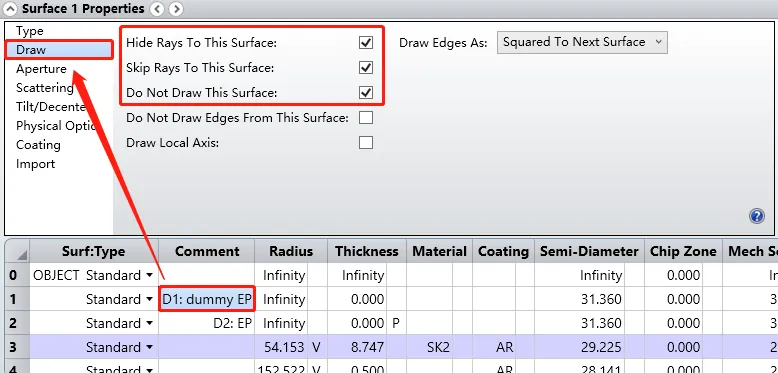Screen dimensions: 778x373
Task: Open the blue help question mark icon
Action: click(x=757, y=216)
